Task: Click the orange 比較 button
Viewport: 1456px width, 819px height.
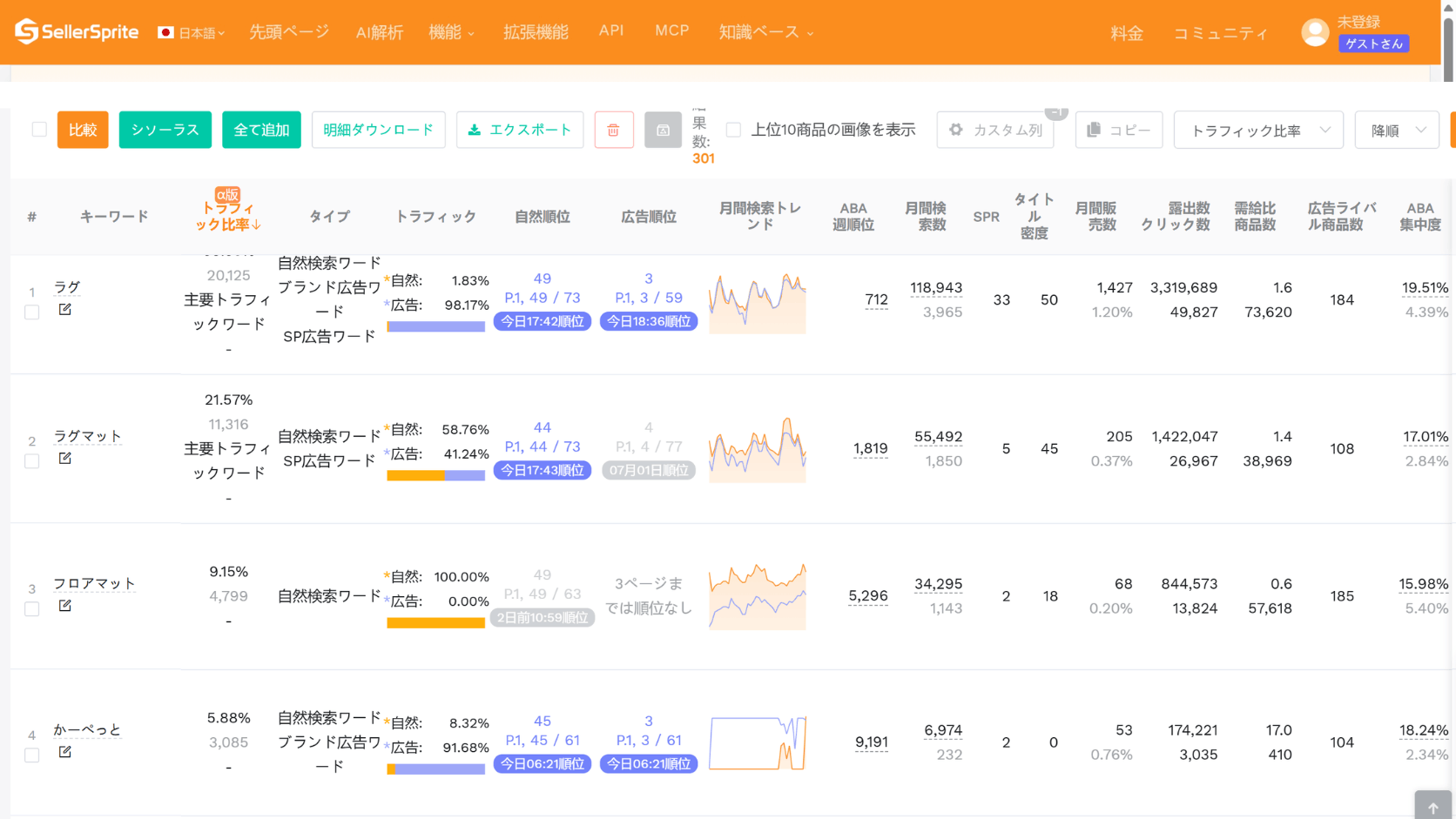Action: (83, 130)
